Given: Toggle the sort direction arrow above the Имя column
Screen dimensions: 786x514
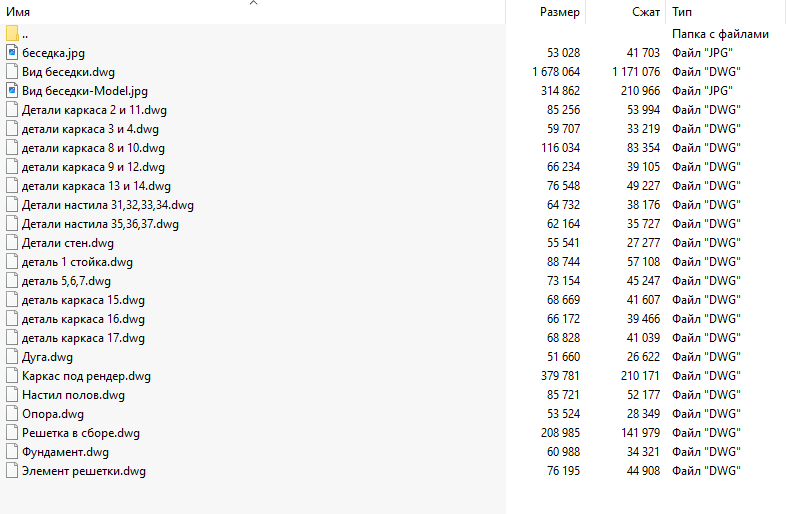Looking at the screenshot, I should click(254, 3).
